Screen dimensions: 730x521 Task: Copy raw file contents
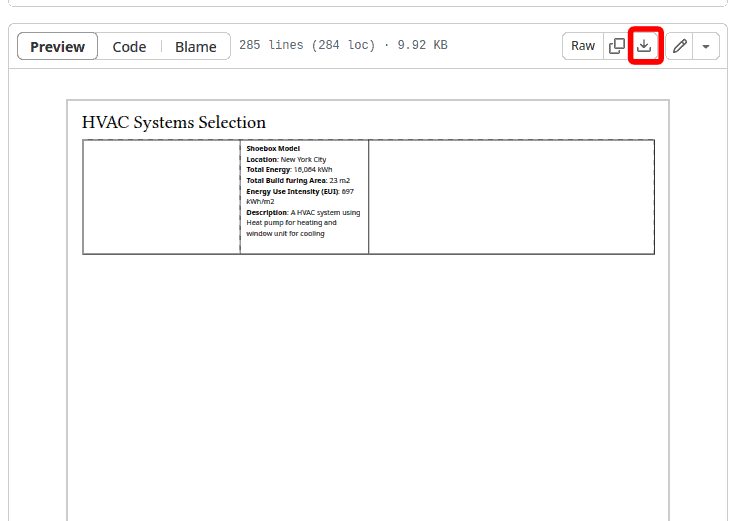click(617, 46)
